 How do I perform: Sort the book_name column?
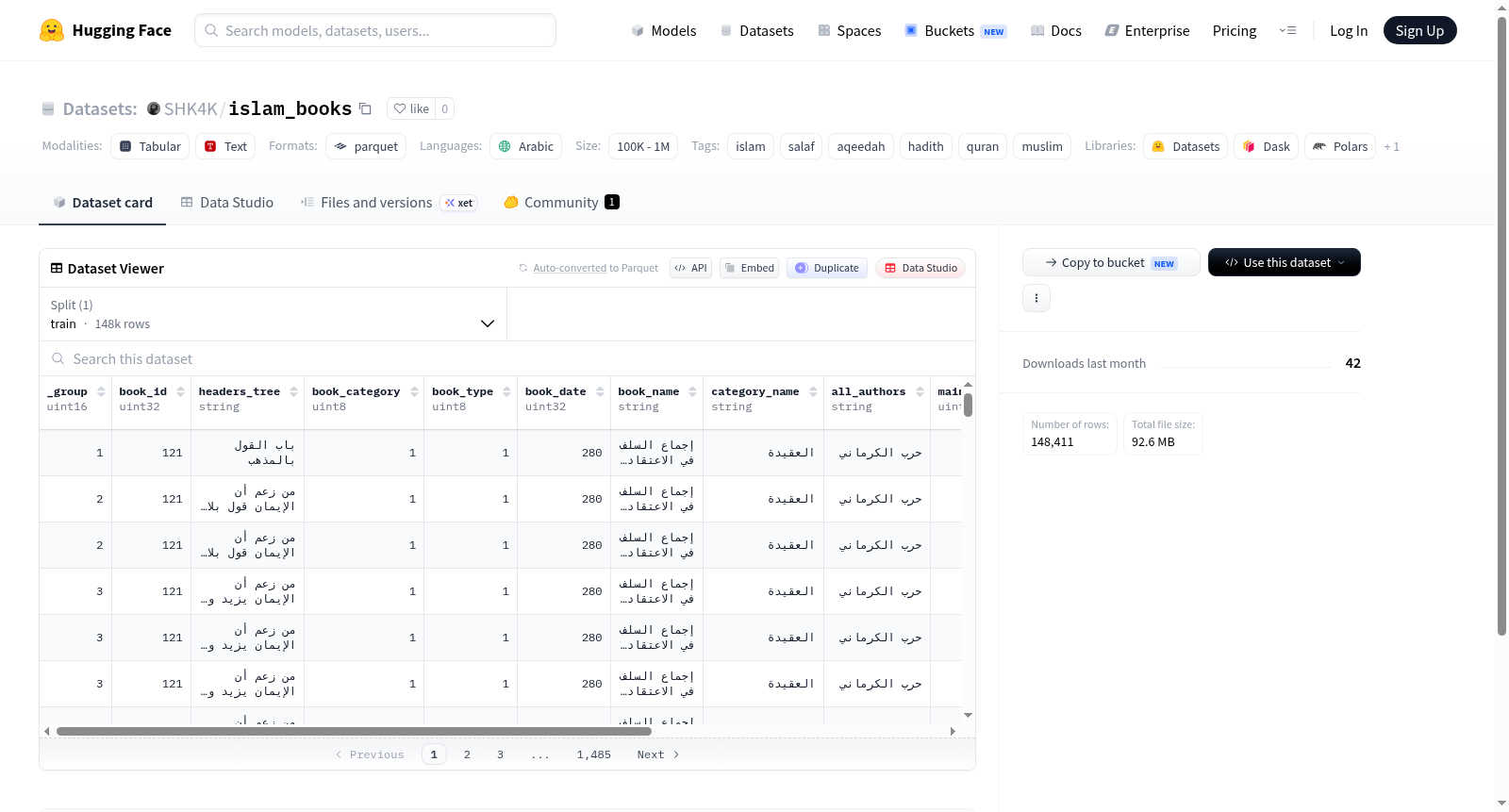pos(692,391)
